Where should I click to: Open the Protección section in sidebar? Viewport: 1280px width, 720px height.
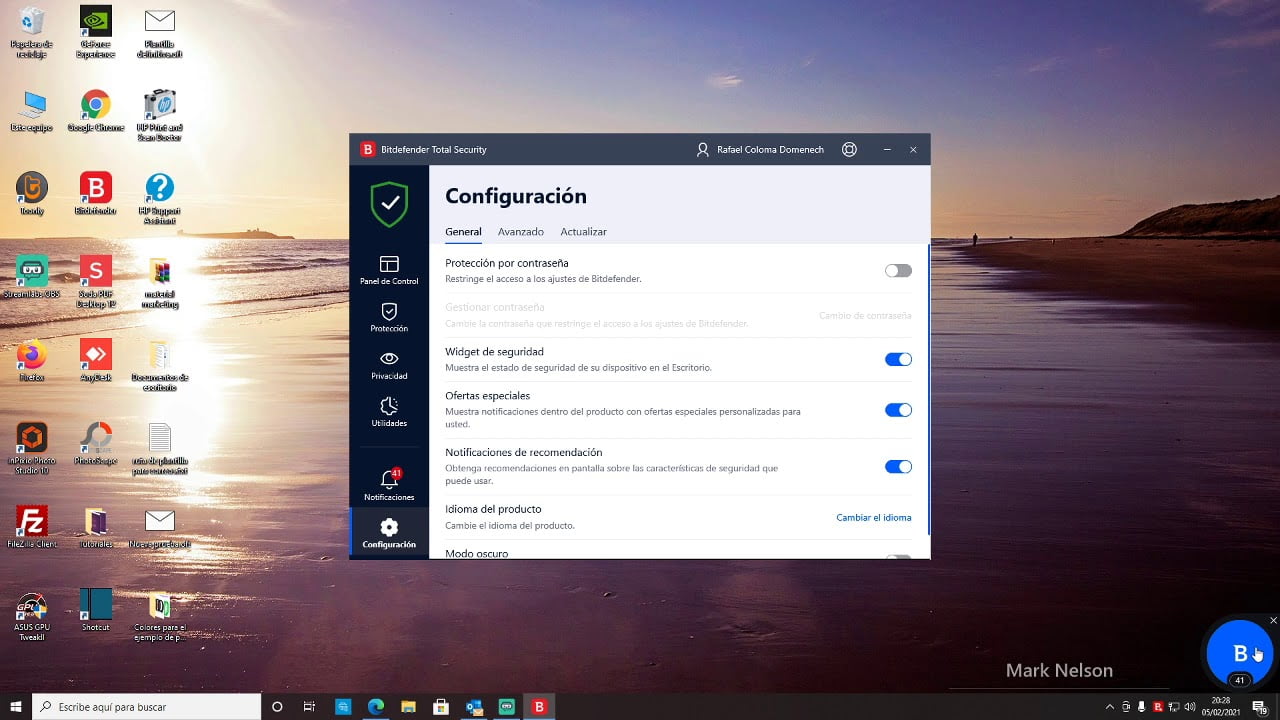(389, 317)
